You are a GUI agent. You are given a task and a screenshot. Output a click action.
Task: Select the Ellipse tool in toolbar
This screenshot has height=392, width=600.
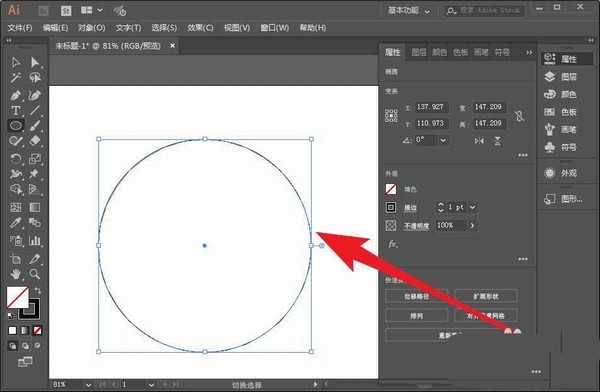coord(16,126)
